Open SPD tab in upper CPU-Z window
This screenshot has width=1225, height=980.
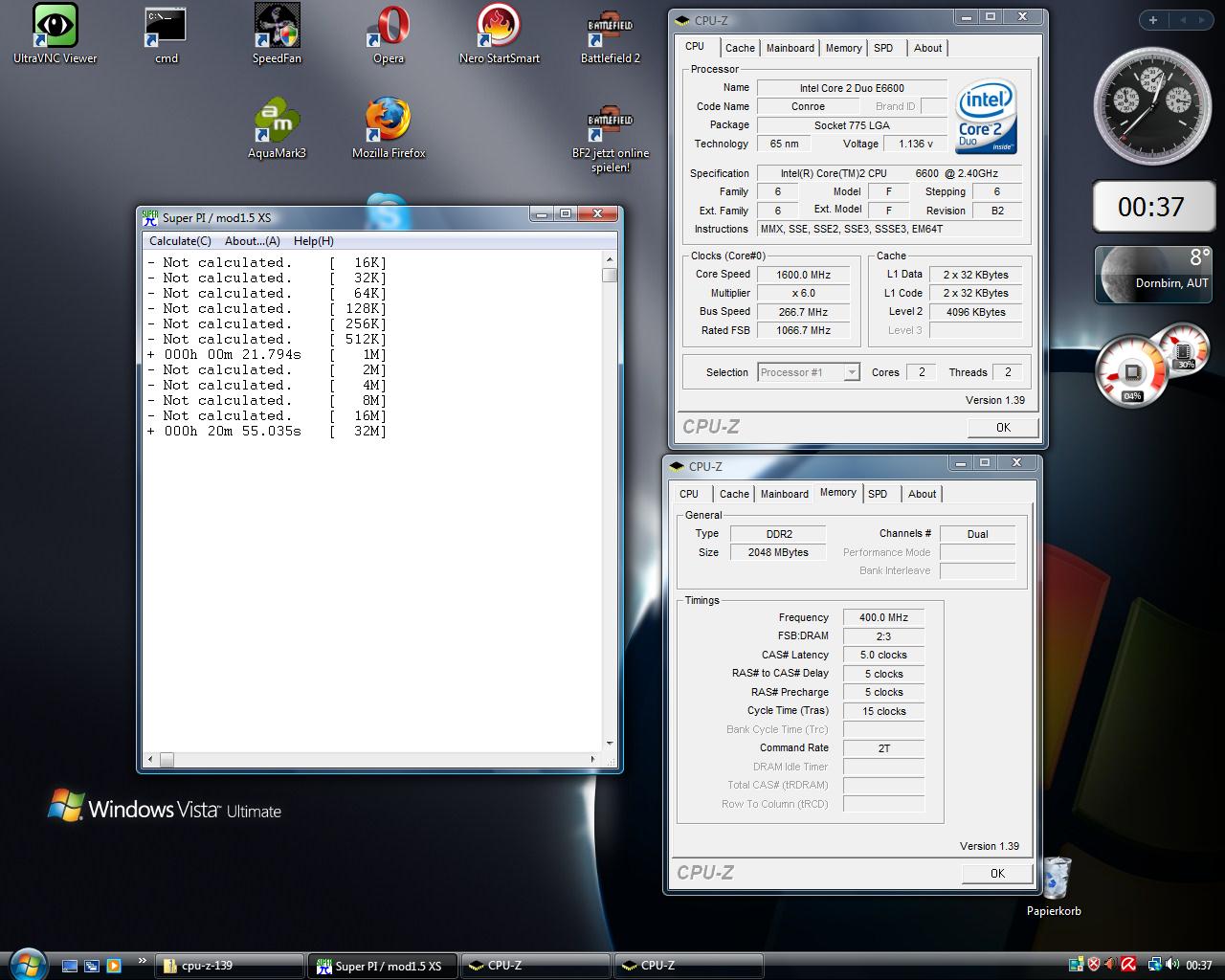[883, 48]
